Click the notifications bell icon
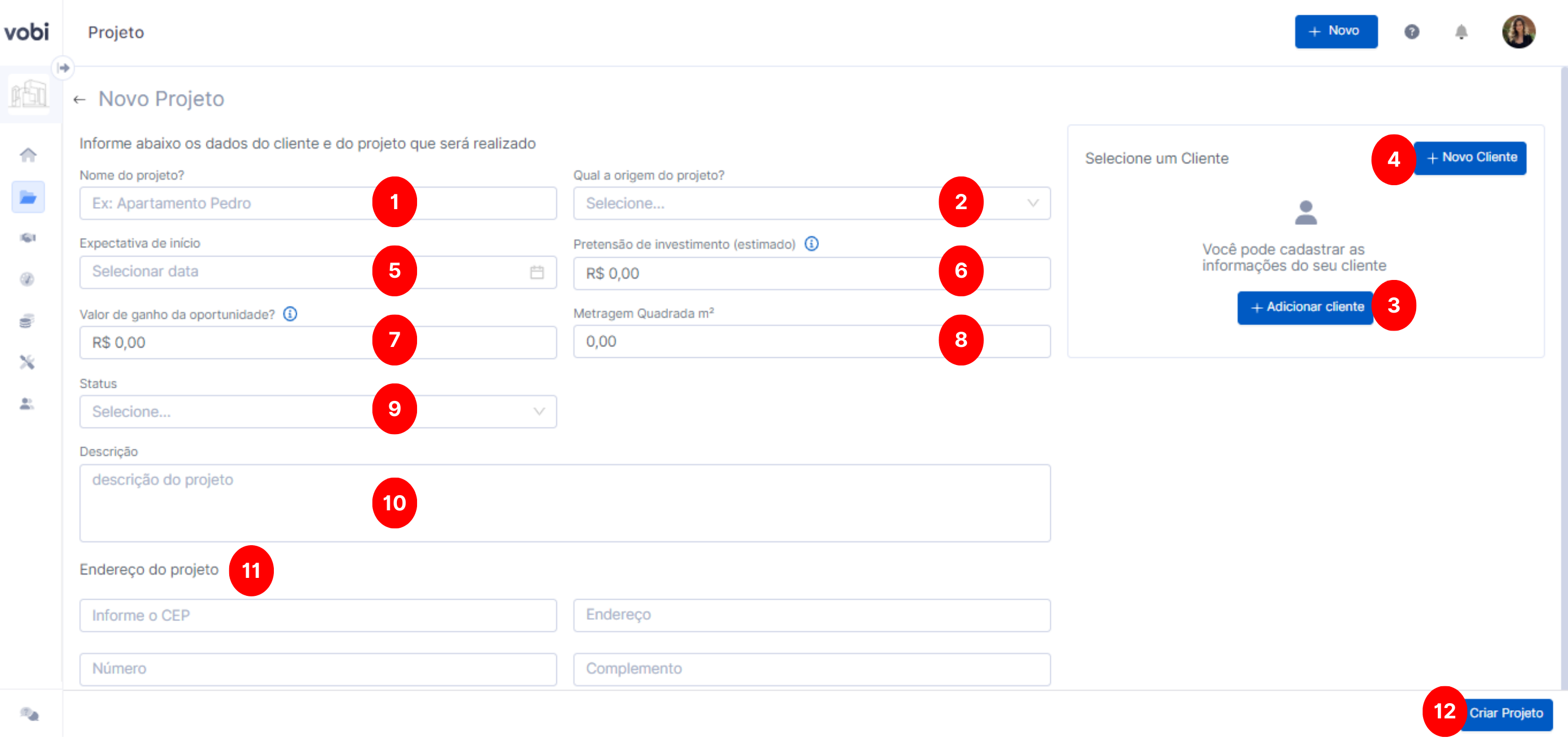Image resolution: width=1568 pixels, height=744 pixels. pos(1461,32)
